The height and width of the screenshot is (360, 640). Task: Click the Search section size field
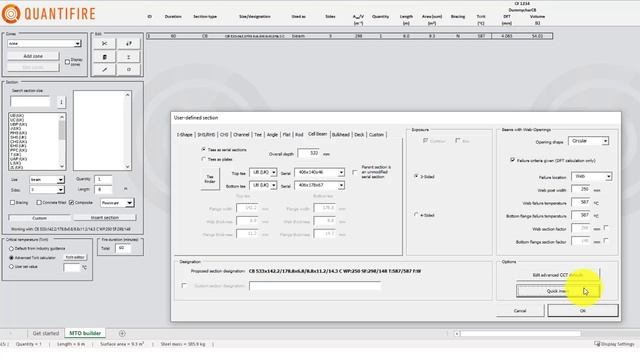(x=31, y=102)
